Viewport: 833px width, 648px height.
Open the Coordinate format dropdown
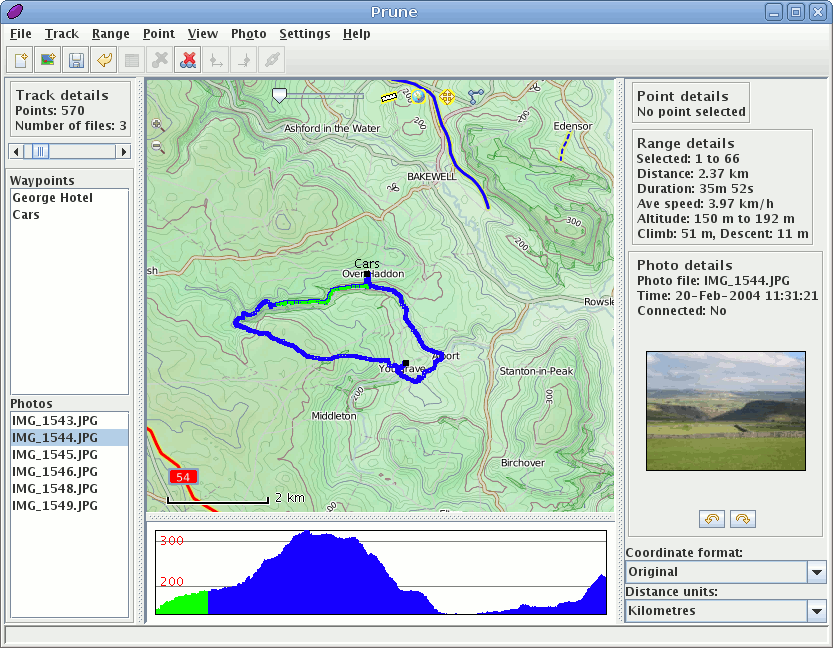[x=816, y=572]
